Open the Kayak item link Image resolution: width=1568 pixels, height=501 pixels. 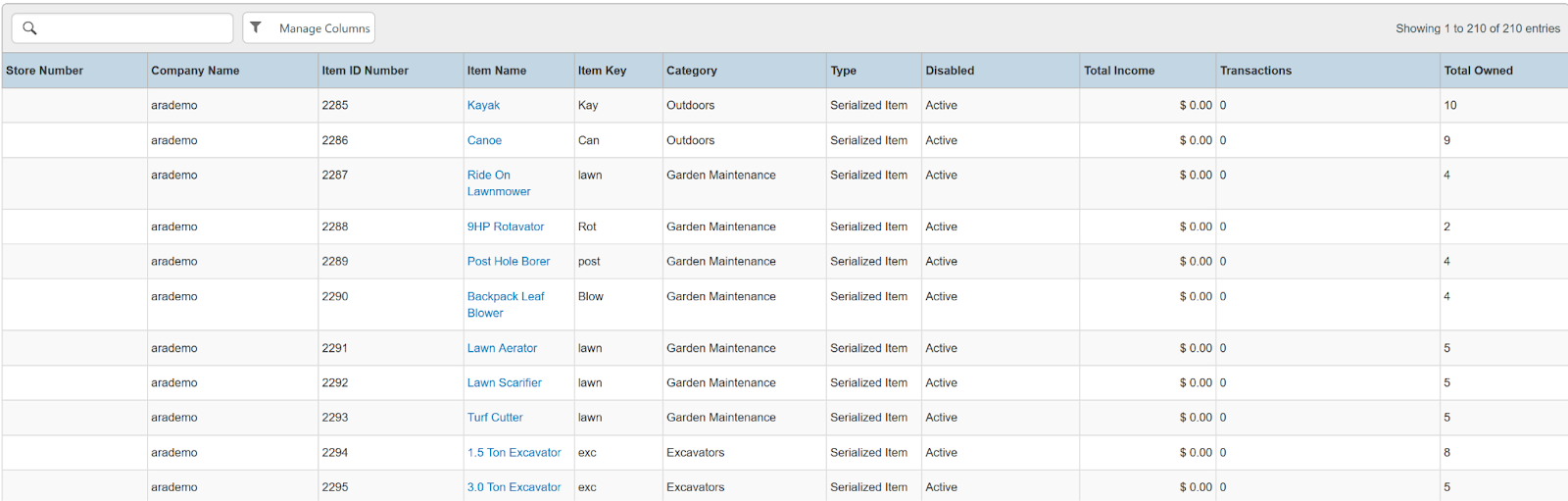click(483, 105)
